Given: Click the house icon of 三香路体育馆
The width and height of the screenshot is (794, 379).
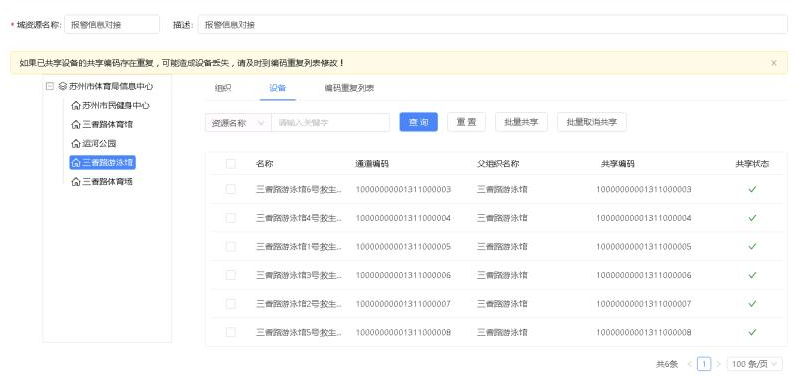Looking at the screenshot, I should tap(76, 125).
